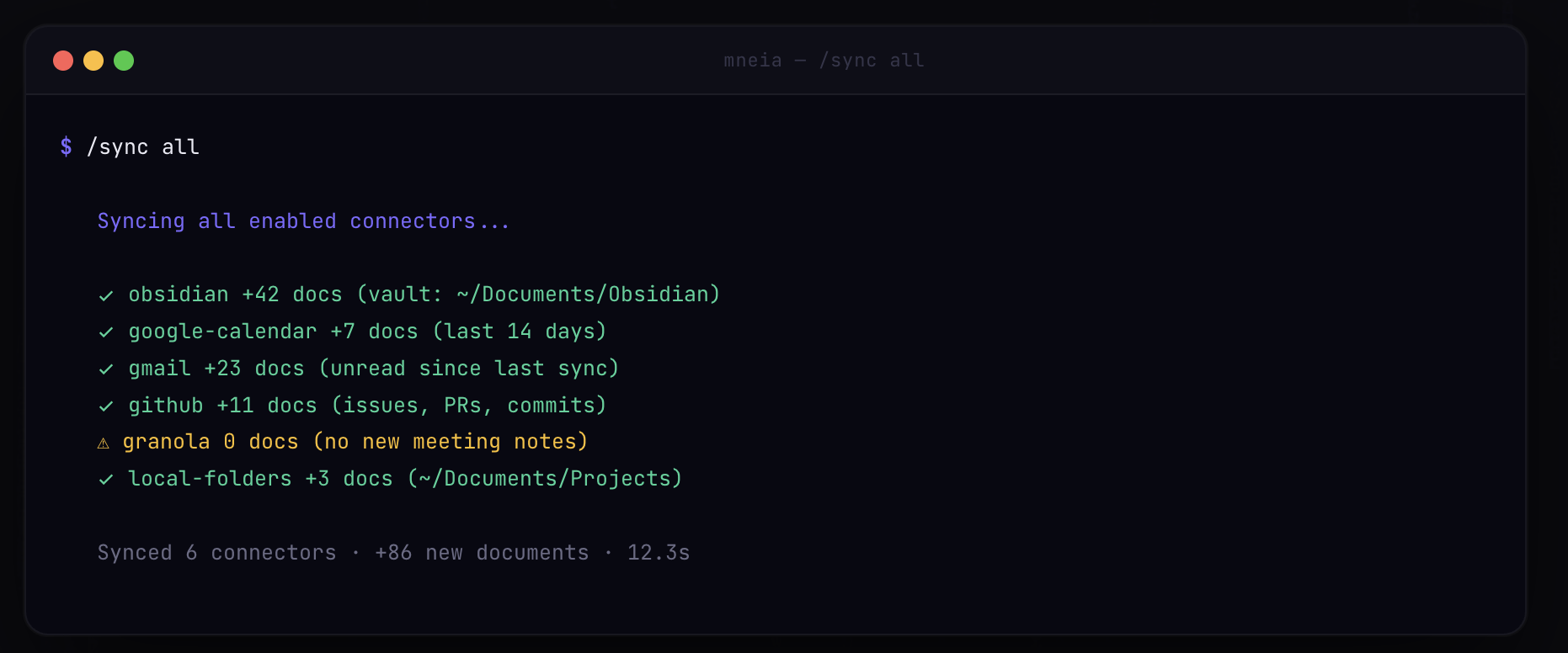
Task: Click the purple $ prompt symbol
Action: point(66,147)
